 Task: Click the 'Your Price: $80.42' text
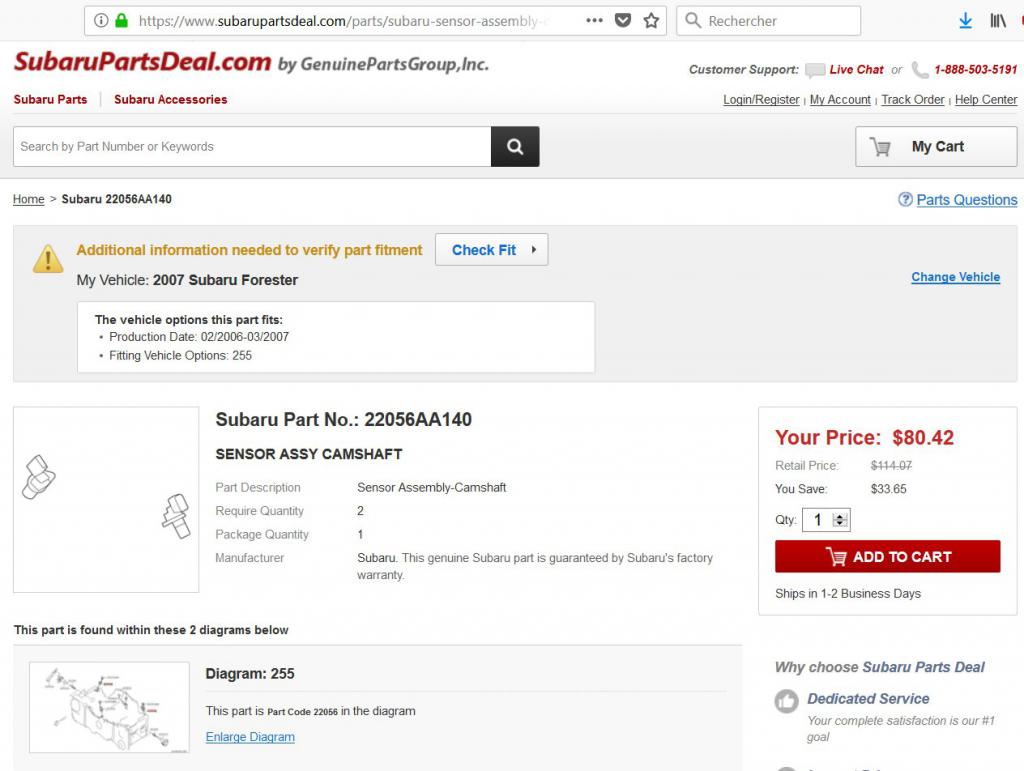click(864, 437)
